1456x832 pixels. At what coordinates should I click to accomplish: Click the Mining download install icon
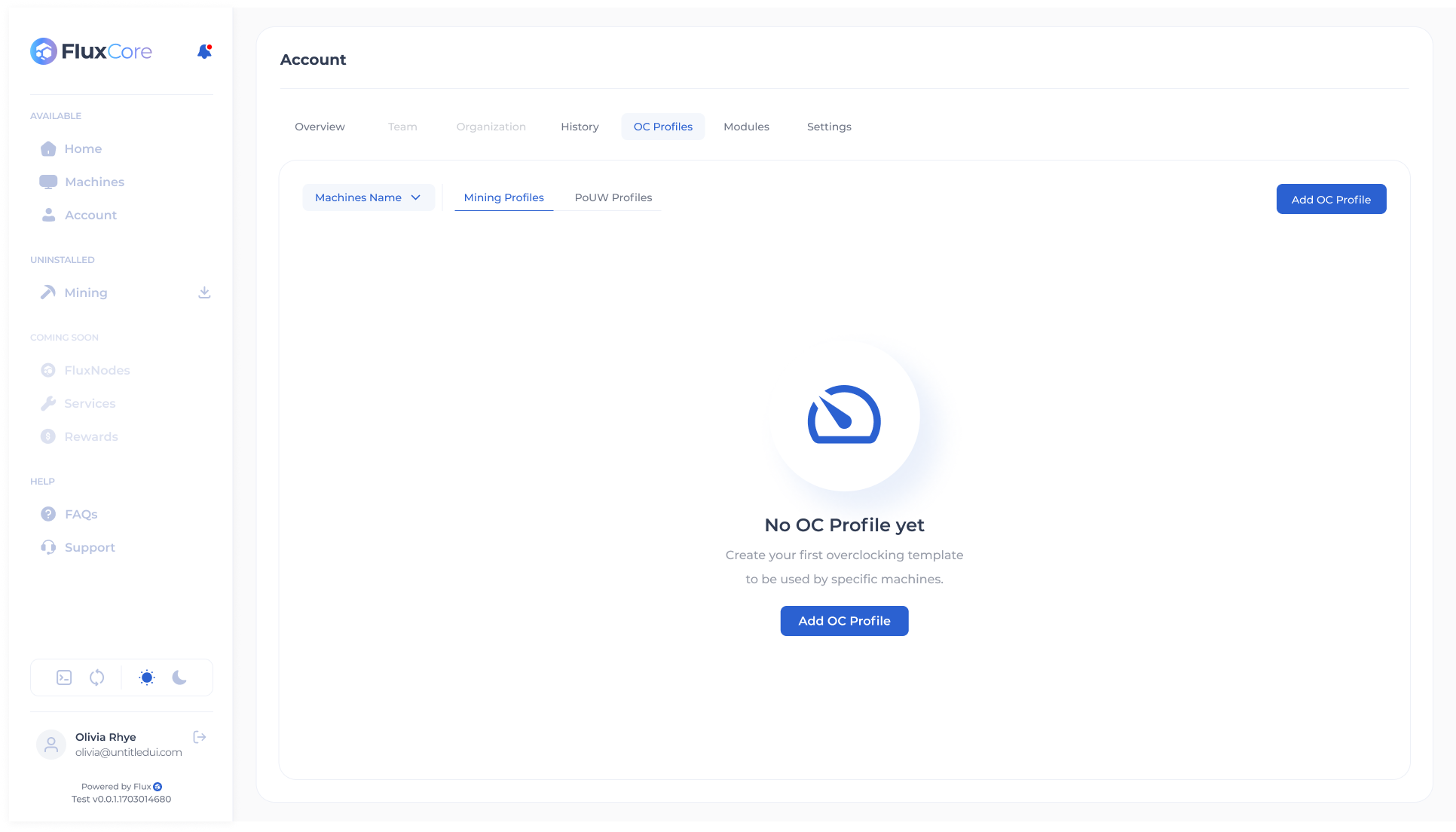pos(204,292)
